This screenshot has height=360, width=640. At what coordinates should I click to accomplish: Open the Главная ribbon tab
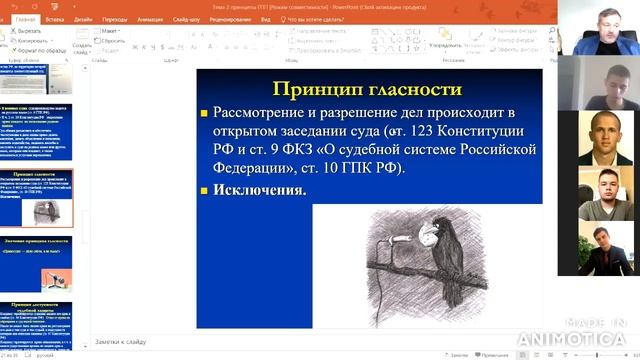tap(25, 19)
